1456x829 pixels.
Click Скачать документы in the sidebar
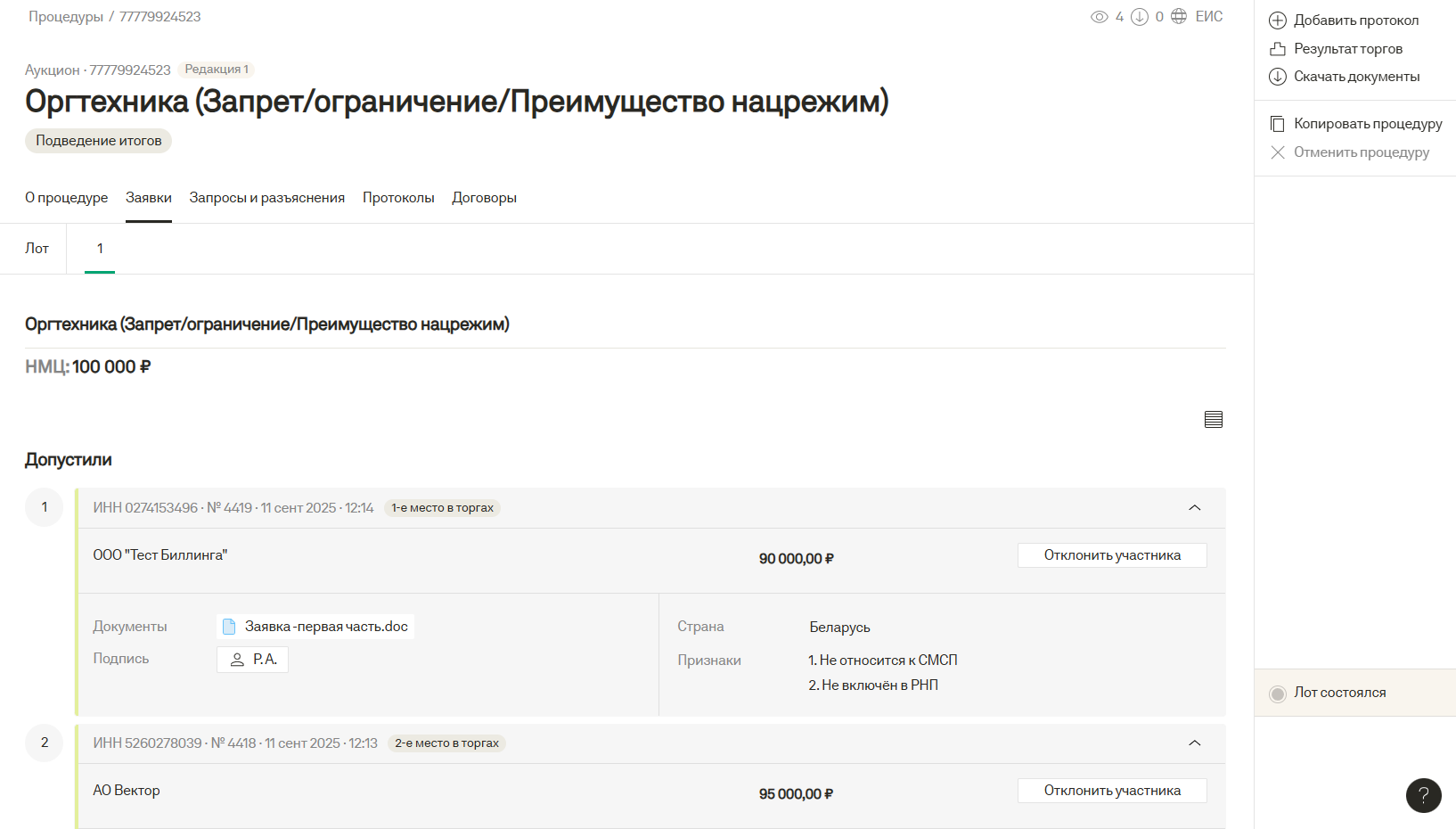(1355, 77)
